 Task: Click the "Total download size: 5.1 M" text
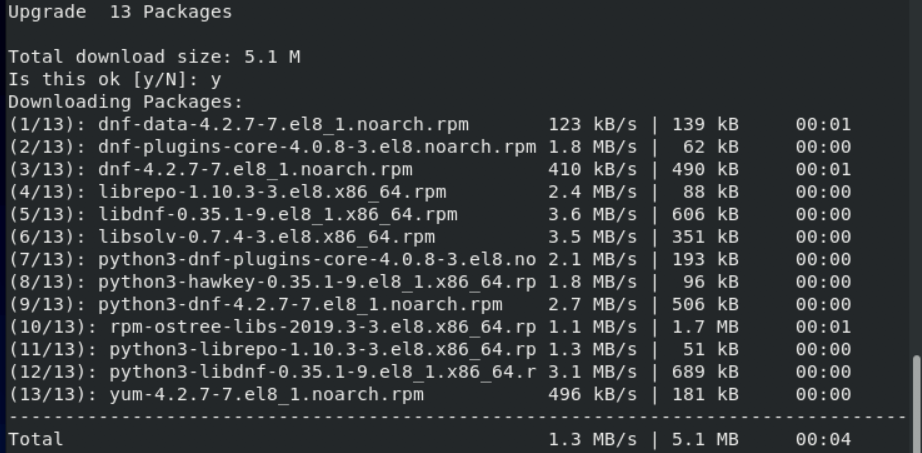[x=154, y=57]
